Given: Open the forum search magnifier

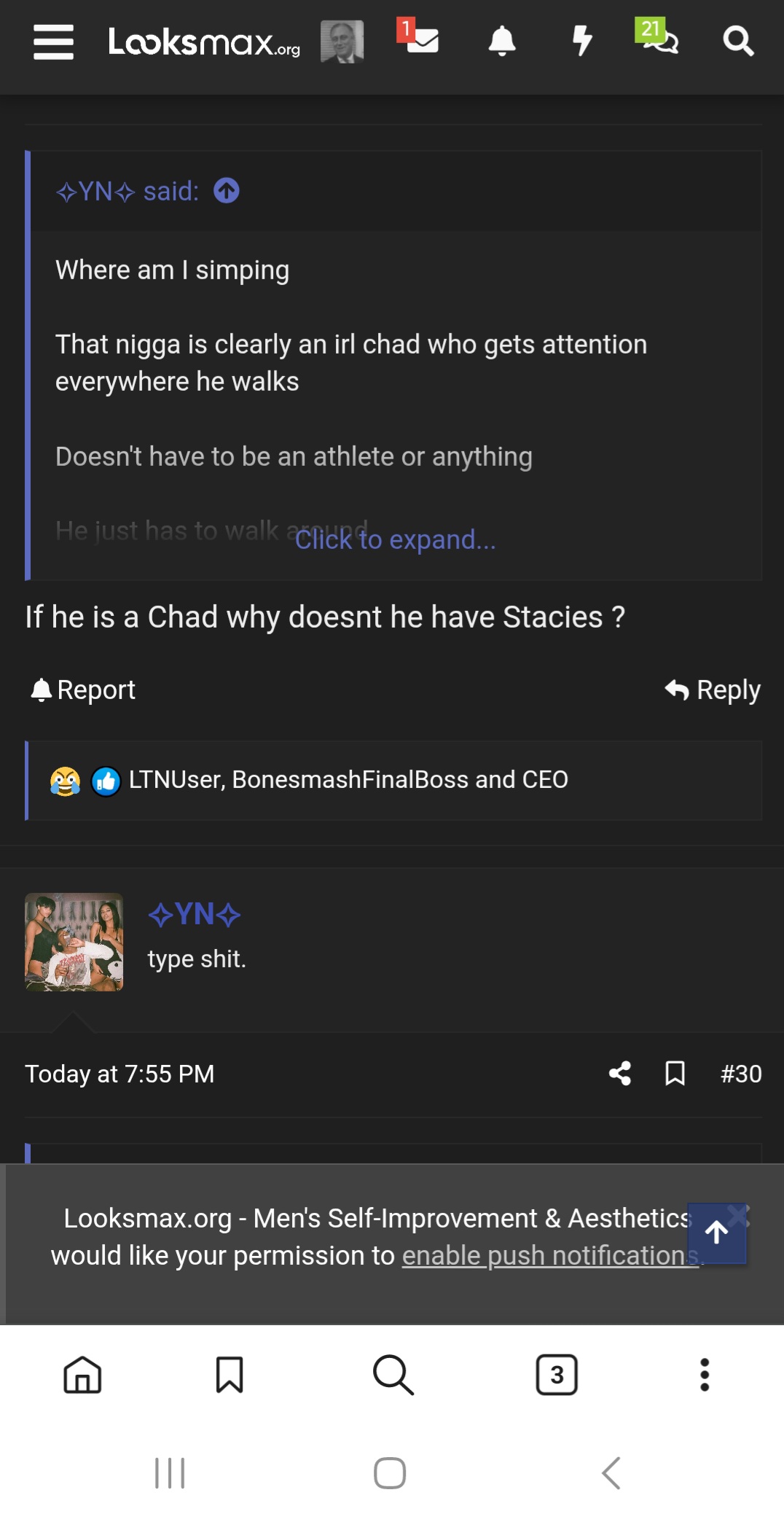Looking at the screenshot, I should (x=739, y=42).
